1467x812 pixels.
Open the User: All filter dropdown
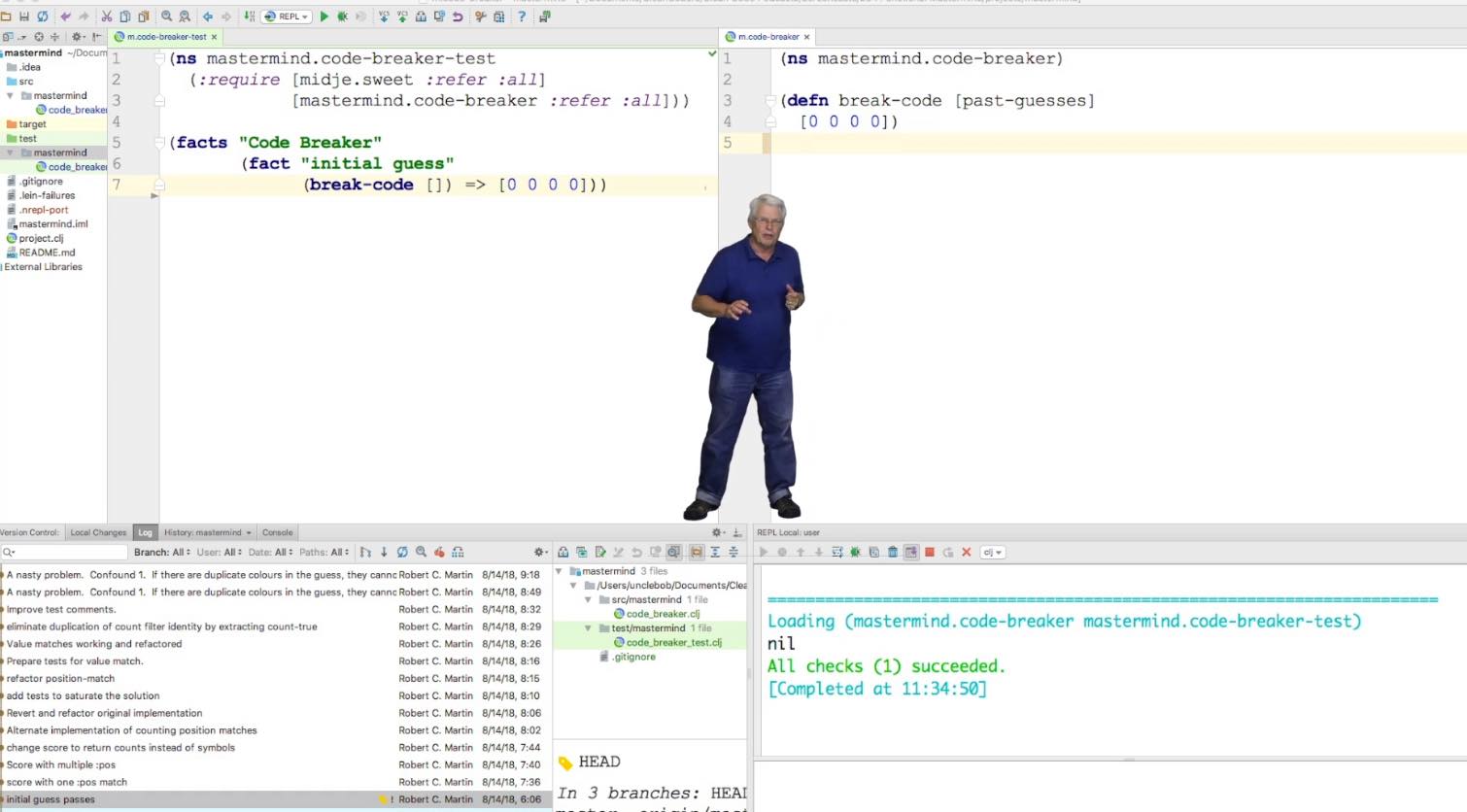tap(220, 552)
